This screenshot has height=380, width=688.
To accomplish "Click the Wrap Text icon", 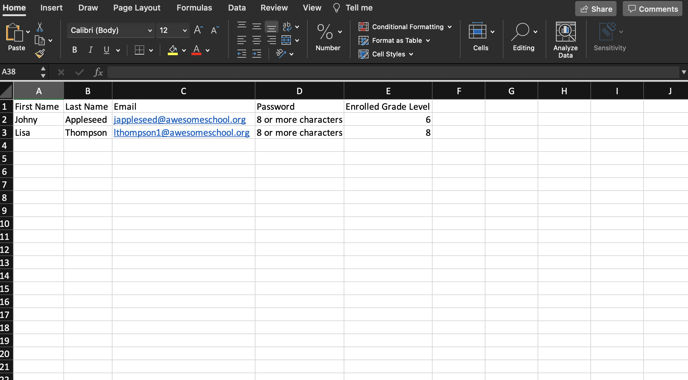I will 287,27.
